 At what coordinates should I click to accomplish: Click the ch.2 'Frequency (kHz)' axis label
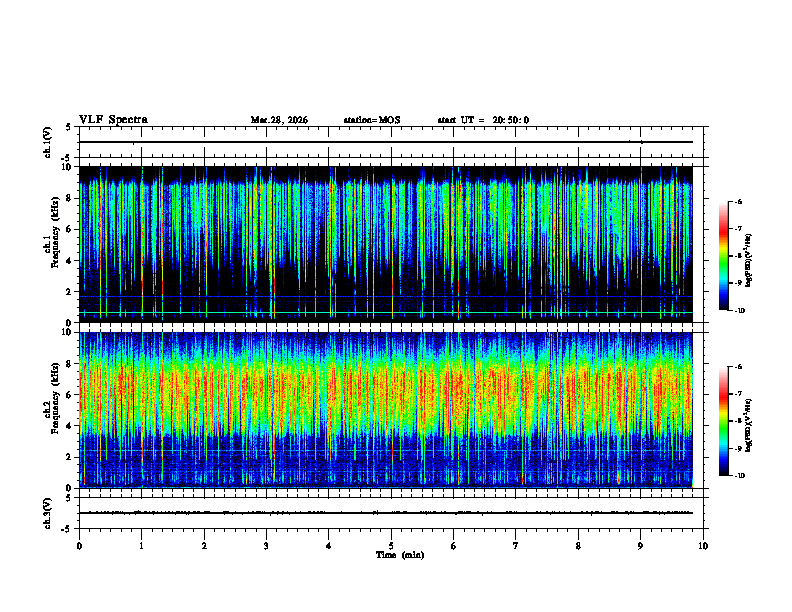[x=55, y=398]
